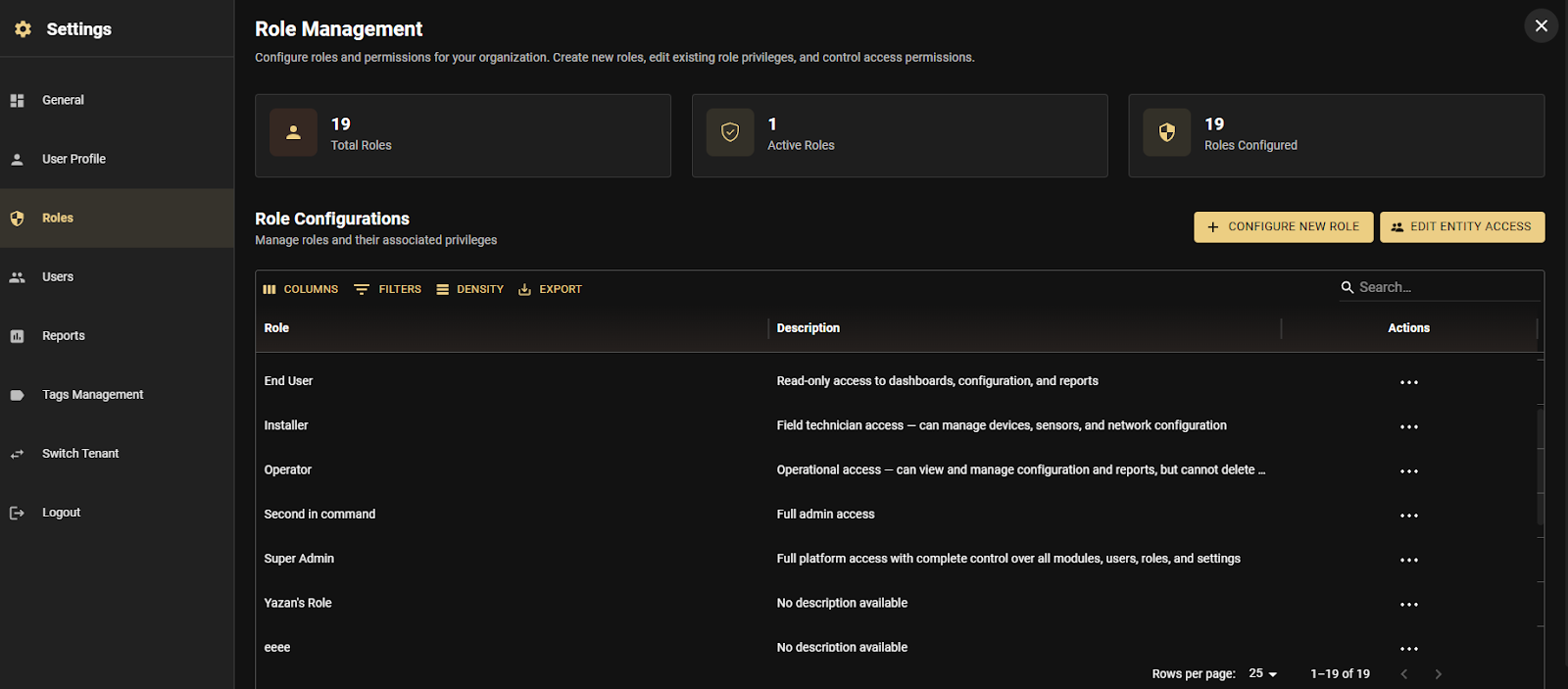The width and height of the screenshot is (1568, 689).
Task: Open Reports via its chart icon
Action: [17, 336]
